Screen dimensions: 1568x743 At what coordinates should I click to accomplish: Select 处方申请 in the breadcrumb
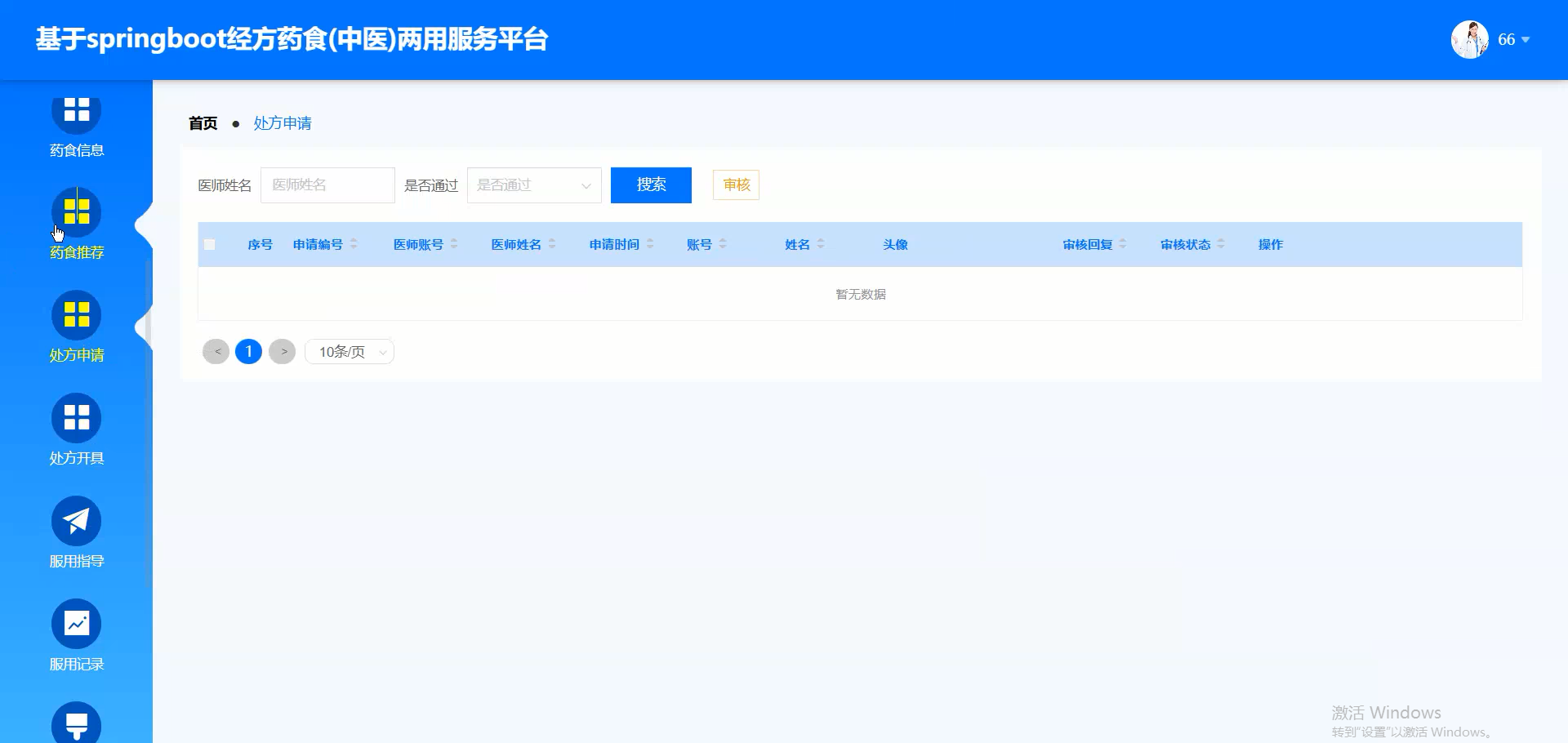coord(282,123)
